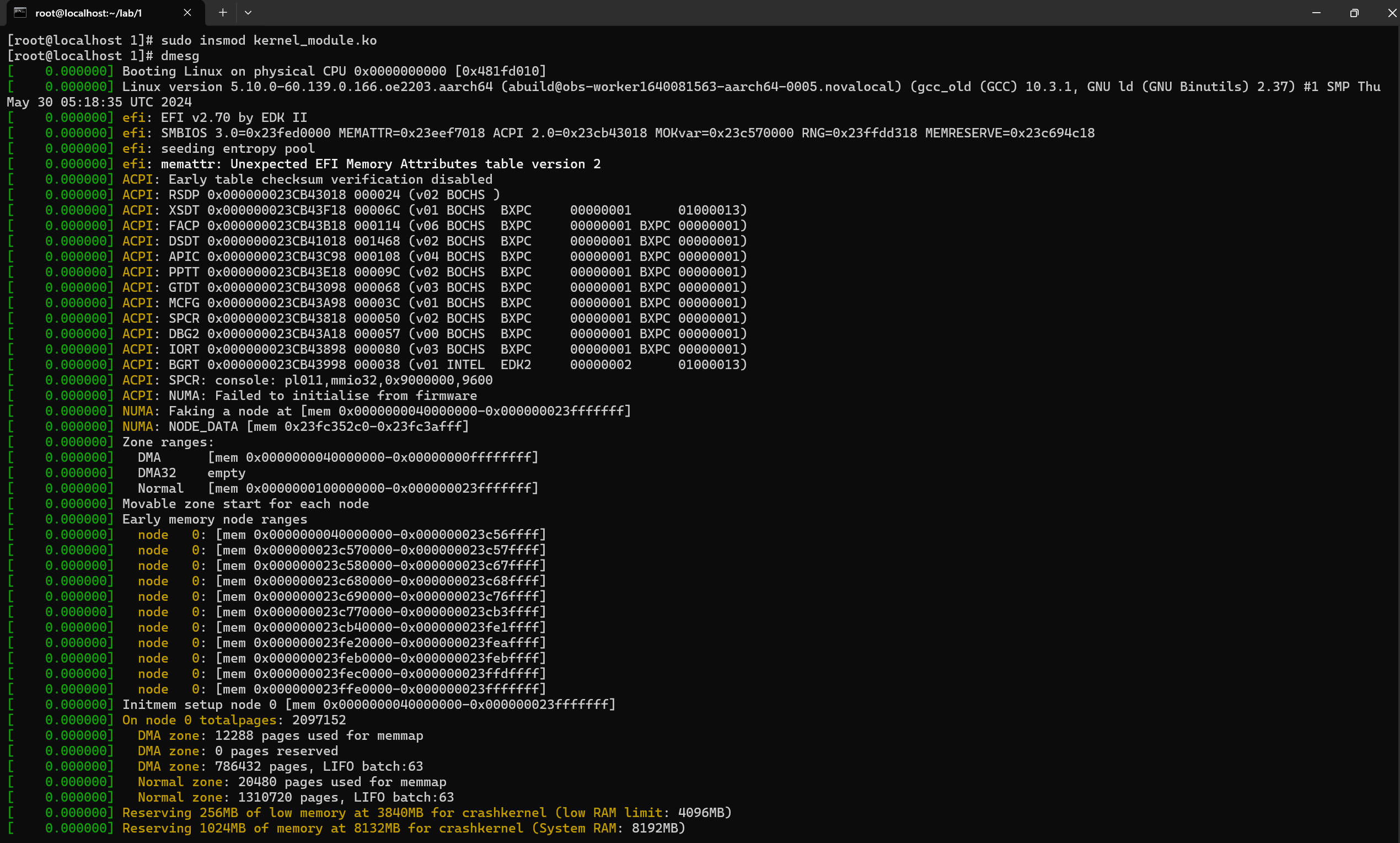Click 'May 30 05:18:35 UTC 2024' text
The width and height of the screenshot is (1400, 843).
pyautogui.click(x=99, y=102)
